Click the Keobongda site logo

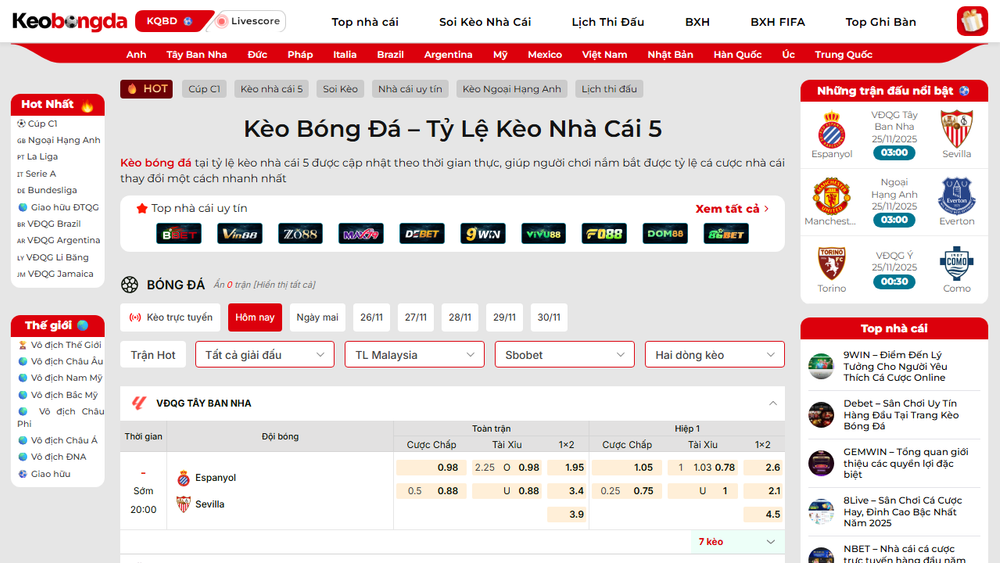tap(70, 22)
